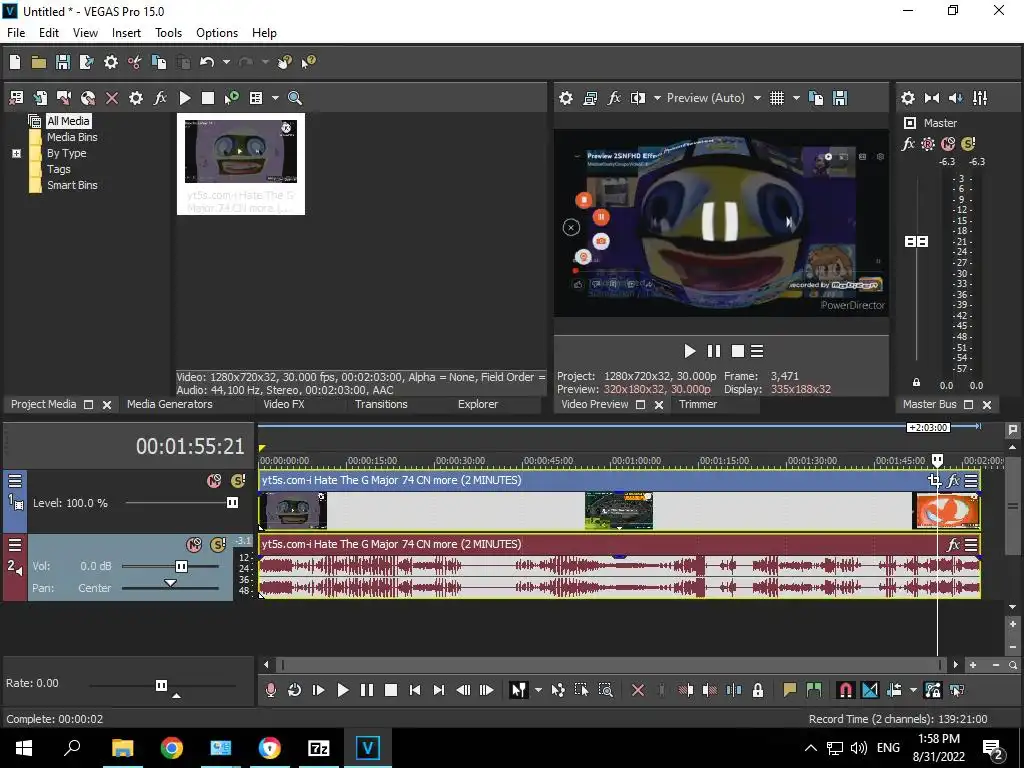
Task: Open Master Bus audio properties gear
Action: tap(908, 98)
